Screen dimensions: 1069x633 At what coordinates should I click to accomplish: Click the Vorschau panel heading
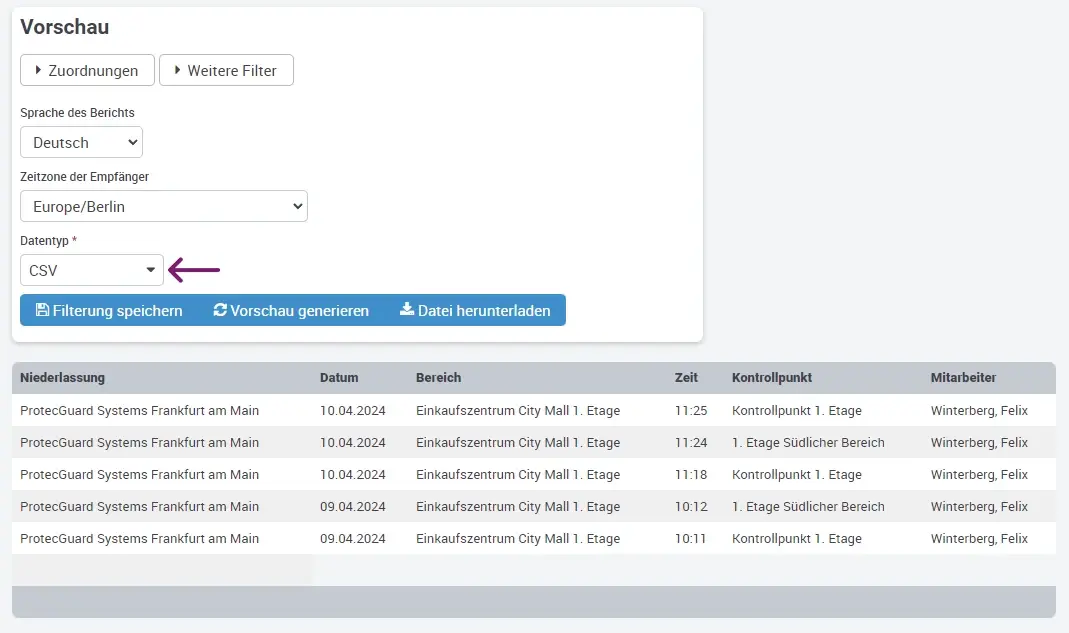[x=65, y=27]
